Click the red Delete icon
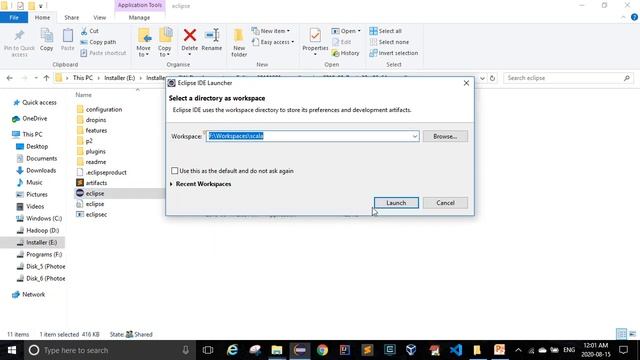Viewport: 640px width, 360px height. click(189, 35)
